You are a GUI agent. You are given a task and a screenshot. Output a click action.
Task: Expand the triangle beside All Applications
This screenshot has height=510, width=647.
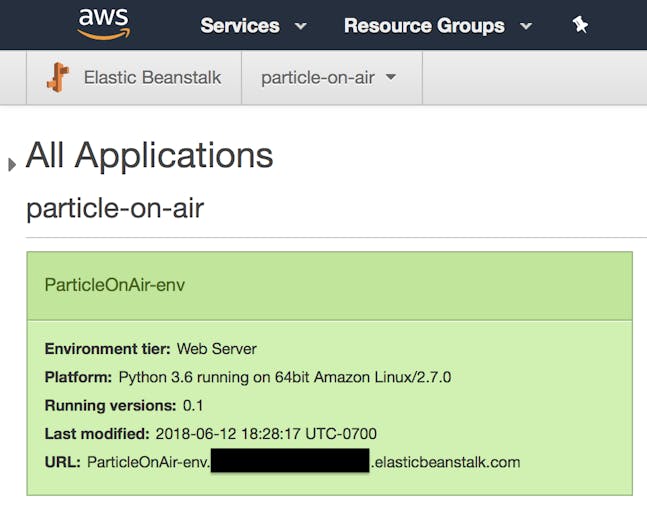tap(12, 164)
